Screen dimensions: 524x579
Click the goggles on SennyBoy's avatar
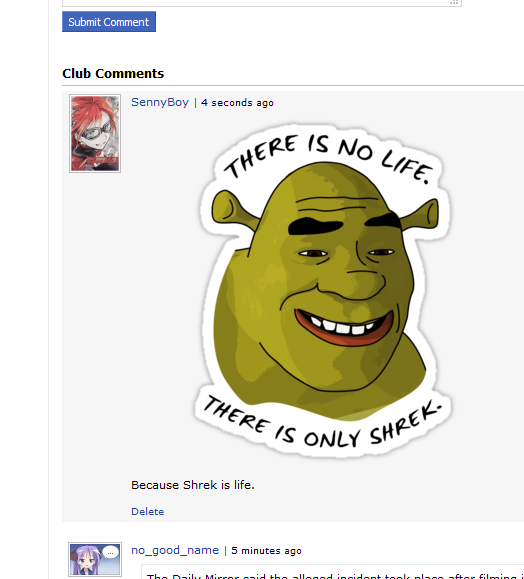97,131
